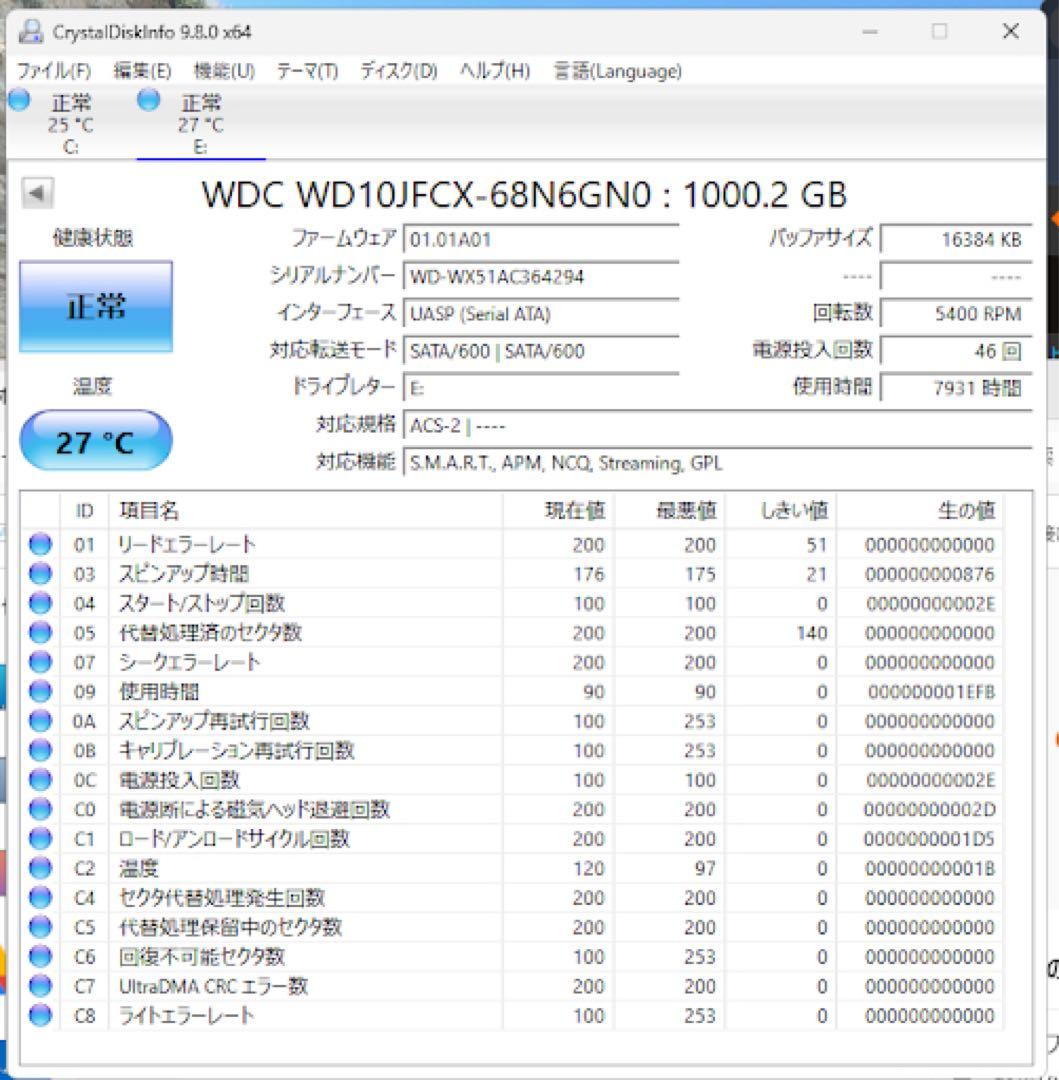Switch to the E: drive tab

201,124
